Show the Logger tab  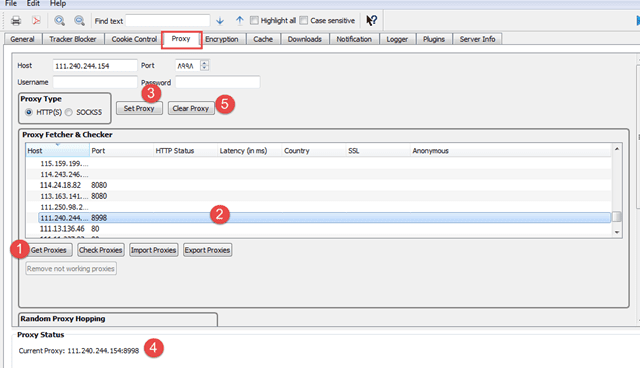(x=397, y=39)
